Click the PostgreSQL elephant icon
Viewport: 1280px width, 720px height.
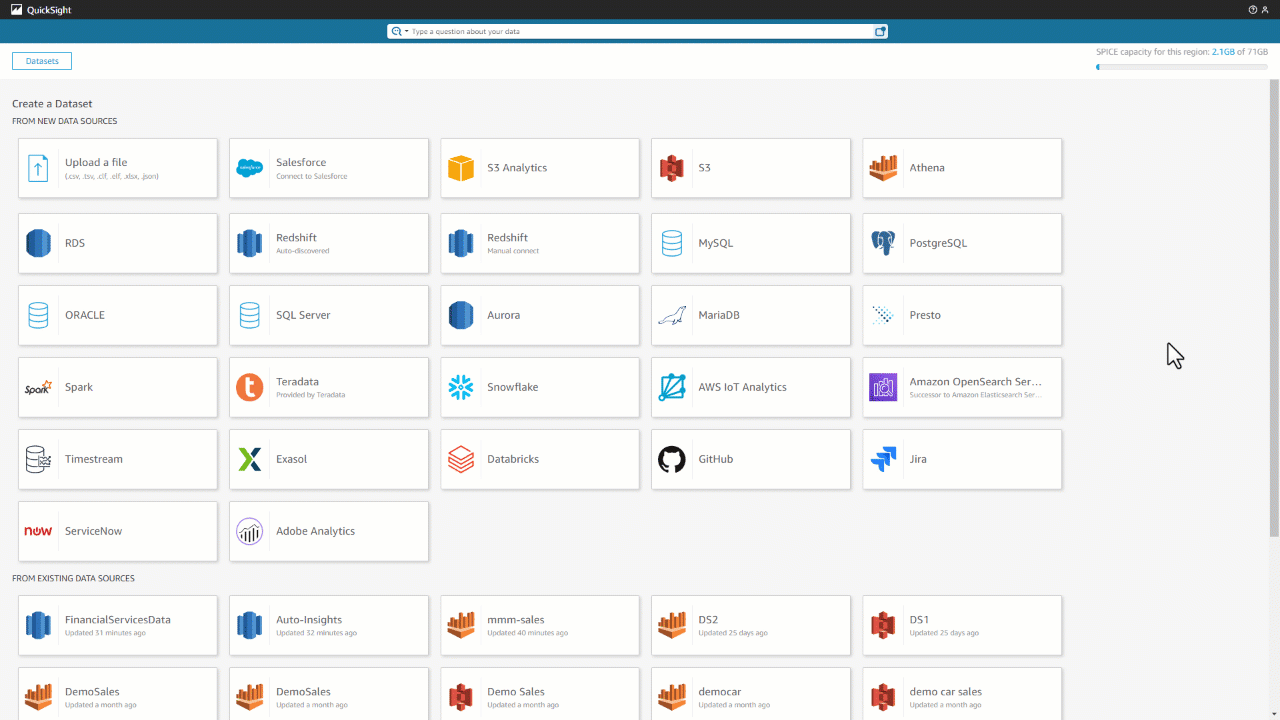(x=883, y=243)
